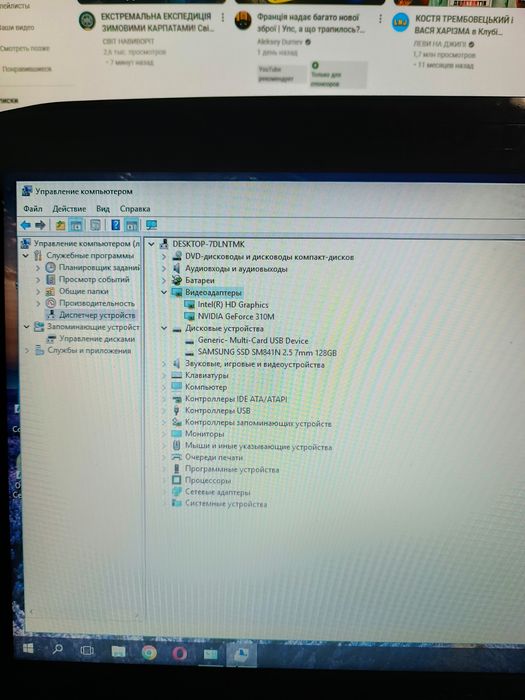The width and height of the screenshot is (525, 700).
Task: Open the Файл menu
Action: (x=33, y=208)
